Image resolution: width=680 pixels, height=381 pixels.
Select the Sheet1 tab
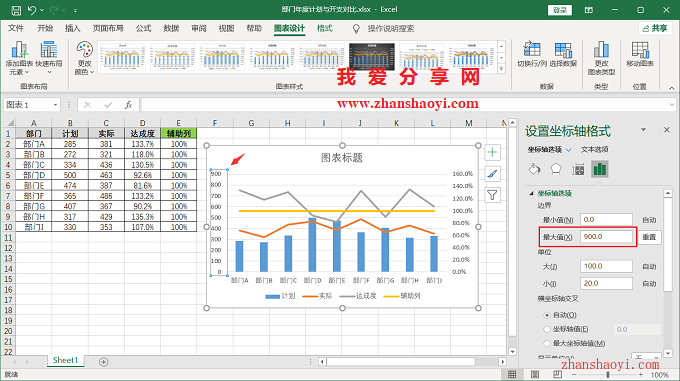(65, 361)
